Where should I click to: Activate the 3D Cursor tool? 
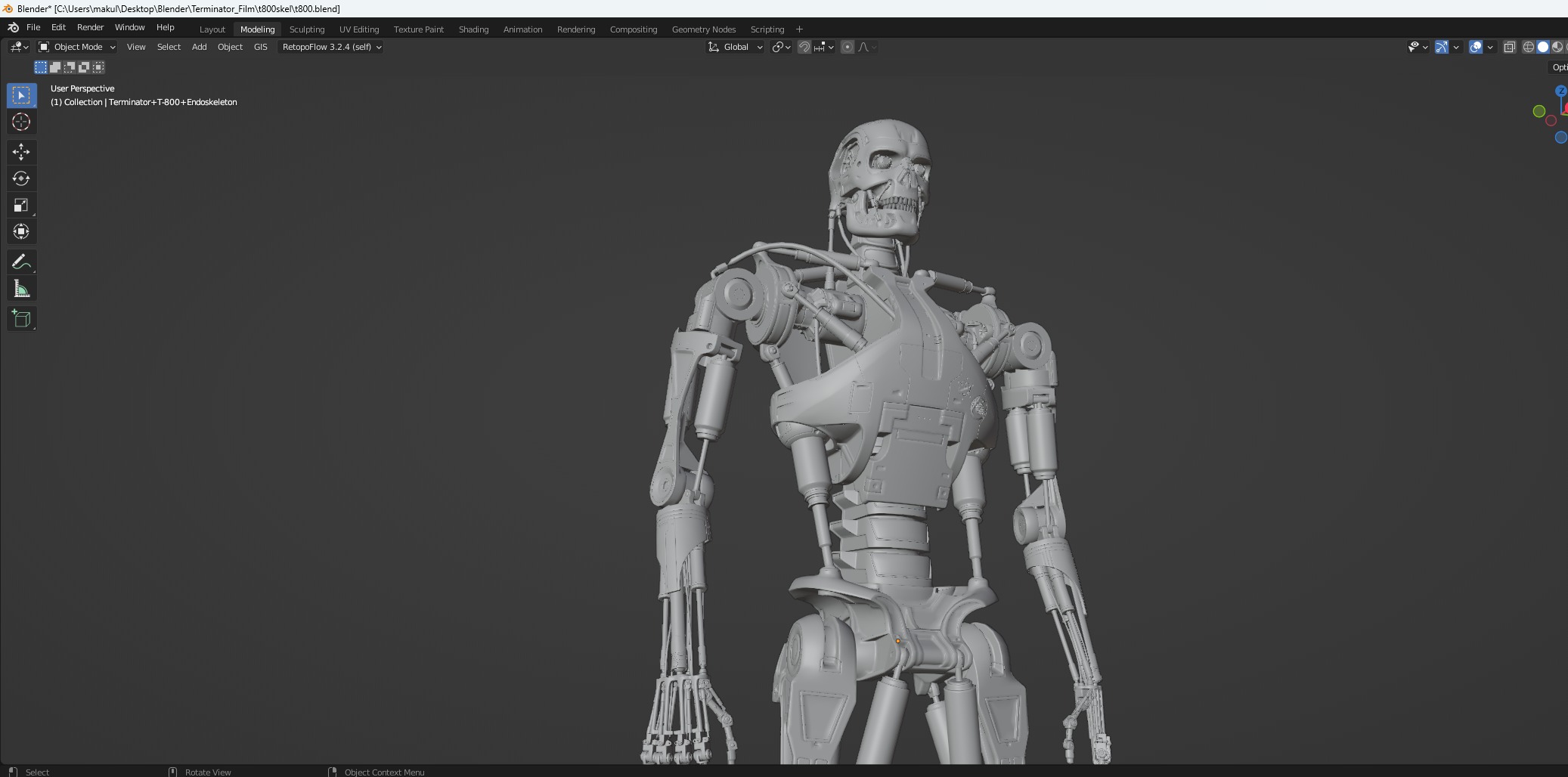21,122
